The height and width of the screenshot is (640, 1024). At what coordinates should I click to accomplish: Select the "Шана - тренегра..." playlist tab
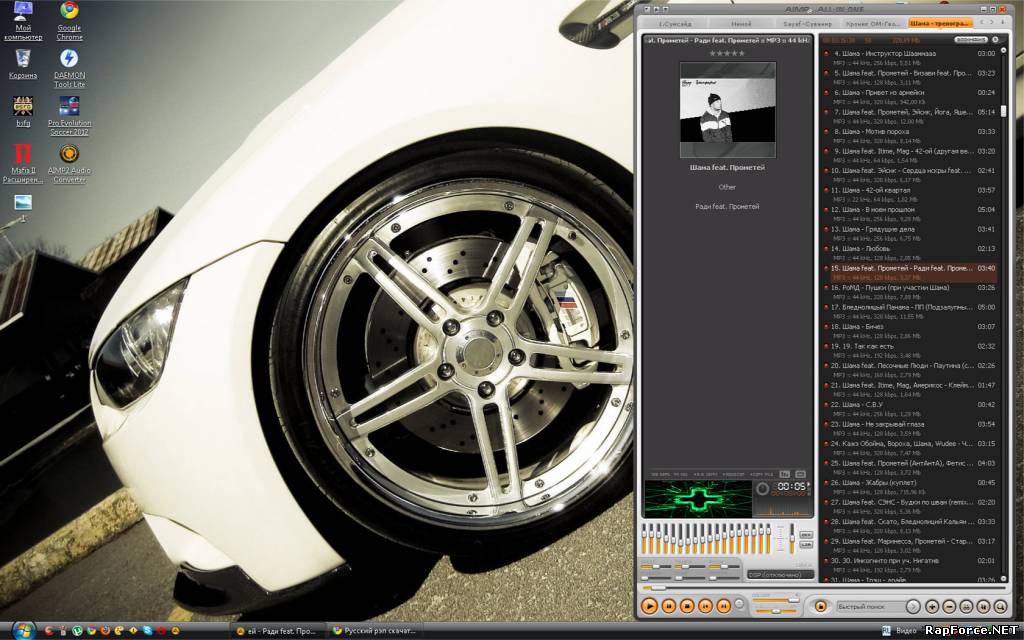[939, 24]
